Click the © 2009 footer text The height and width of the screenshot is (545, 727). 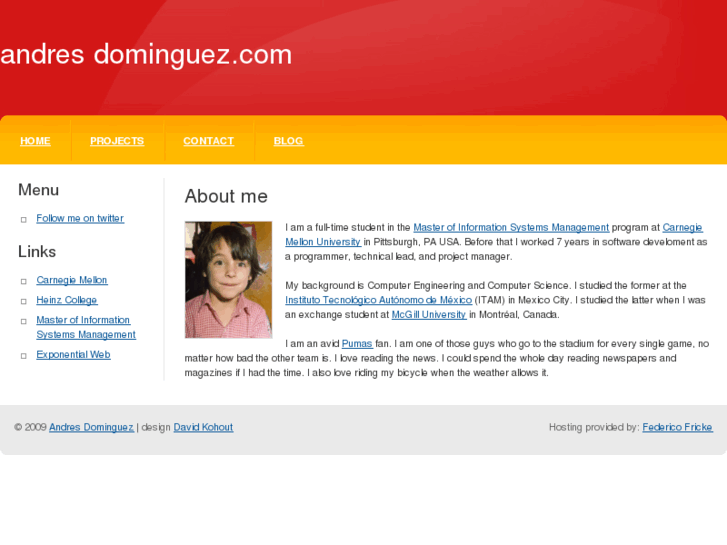click(31, 427)
